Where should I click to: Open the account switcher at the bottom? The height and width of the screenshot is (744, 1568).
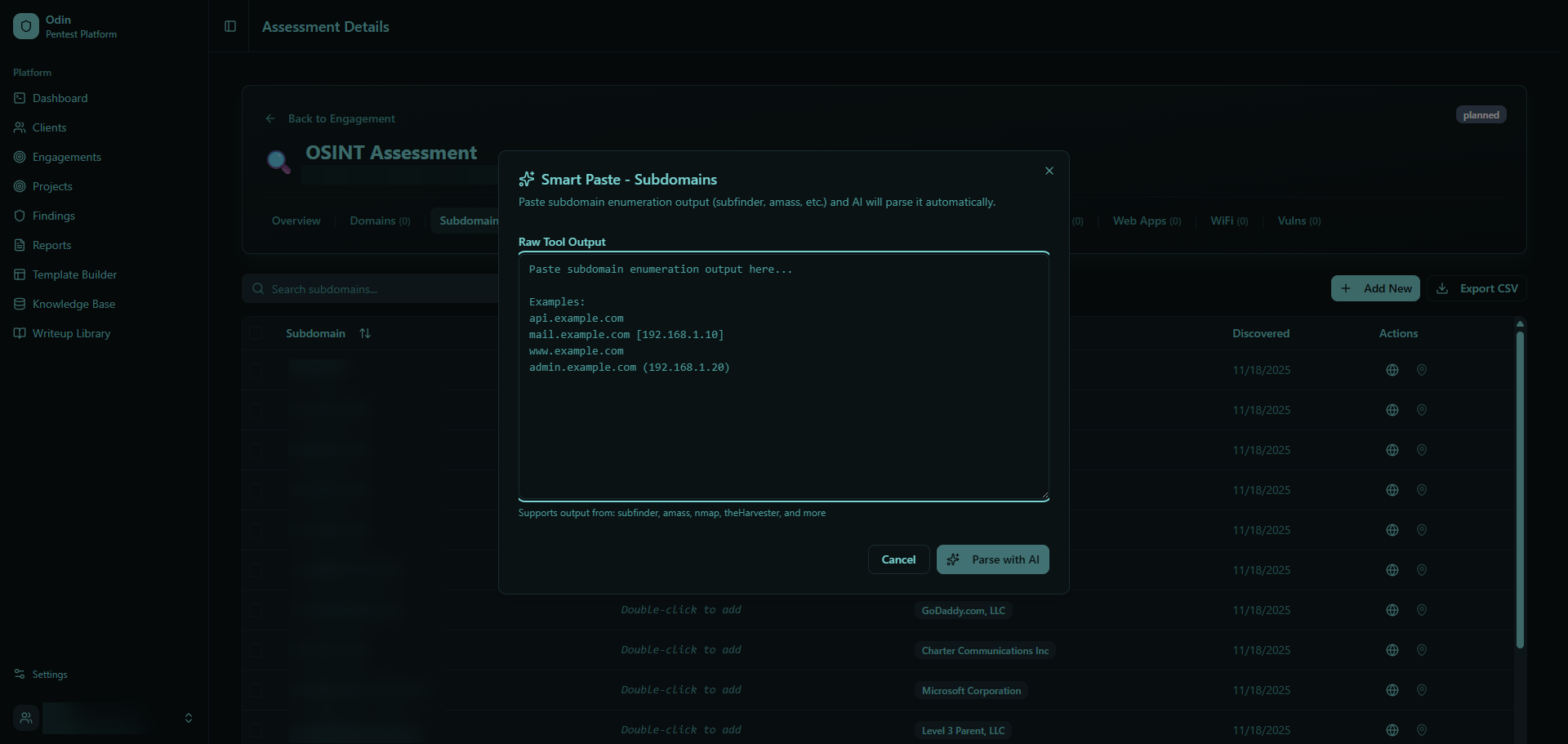pos(106,718)
